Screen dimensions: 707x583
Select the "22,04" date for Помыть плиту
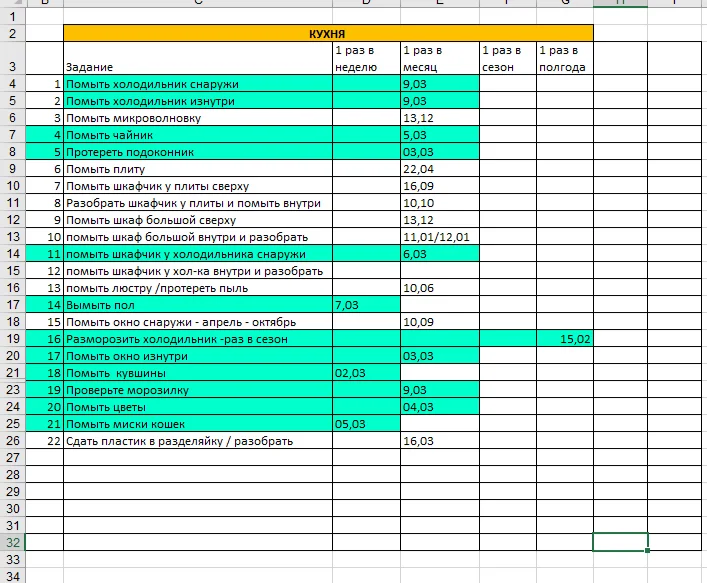pos(440,169)
